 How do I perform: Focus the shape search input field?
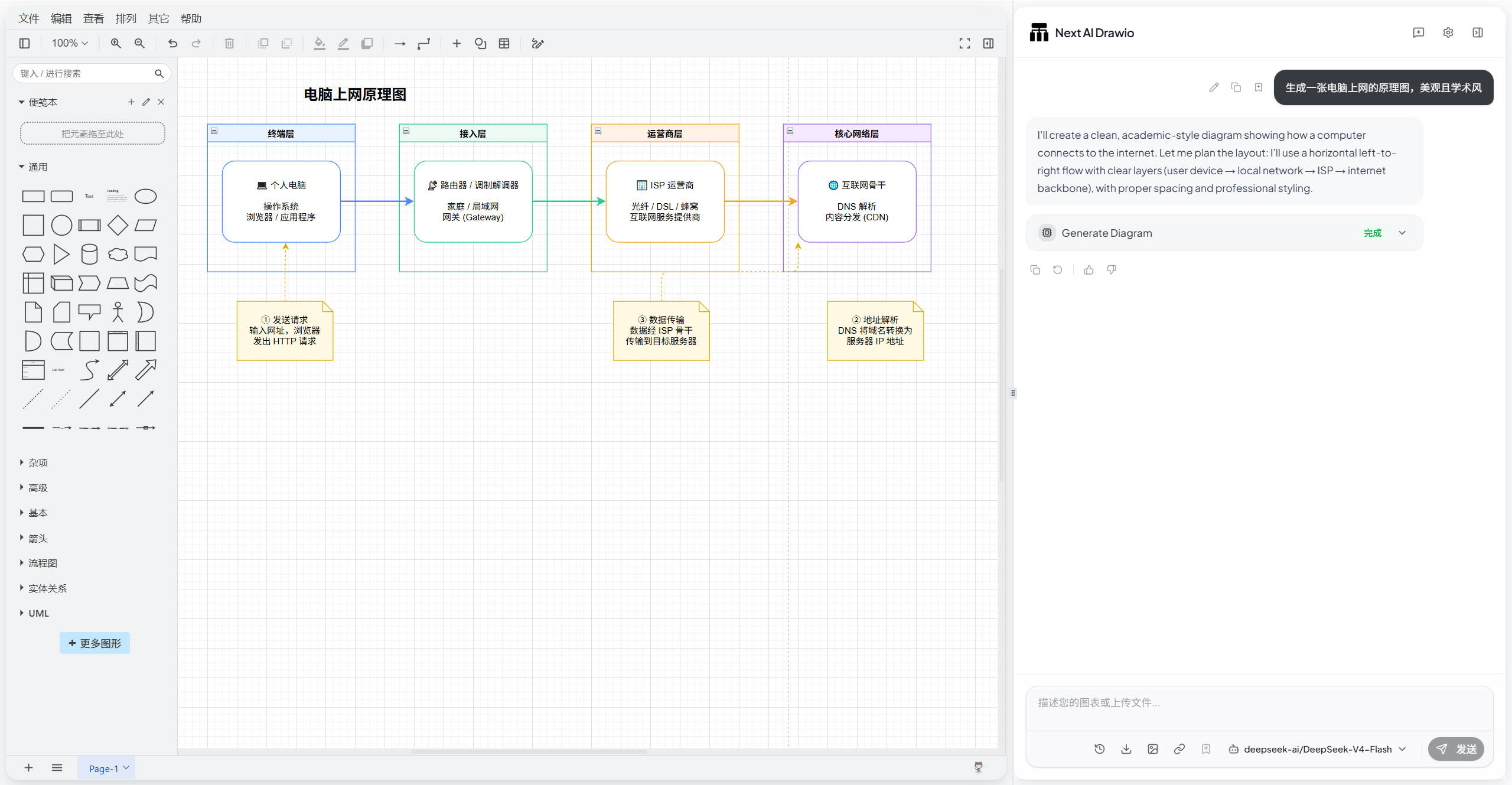pyautogui.click(x=92, y=73)
